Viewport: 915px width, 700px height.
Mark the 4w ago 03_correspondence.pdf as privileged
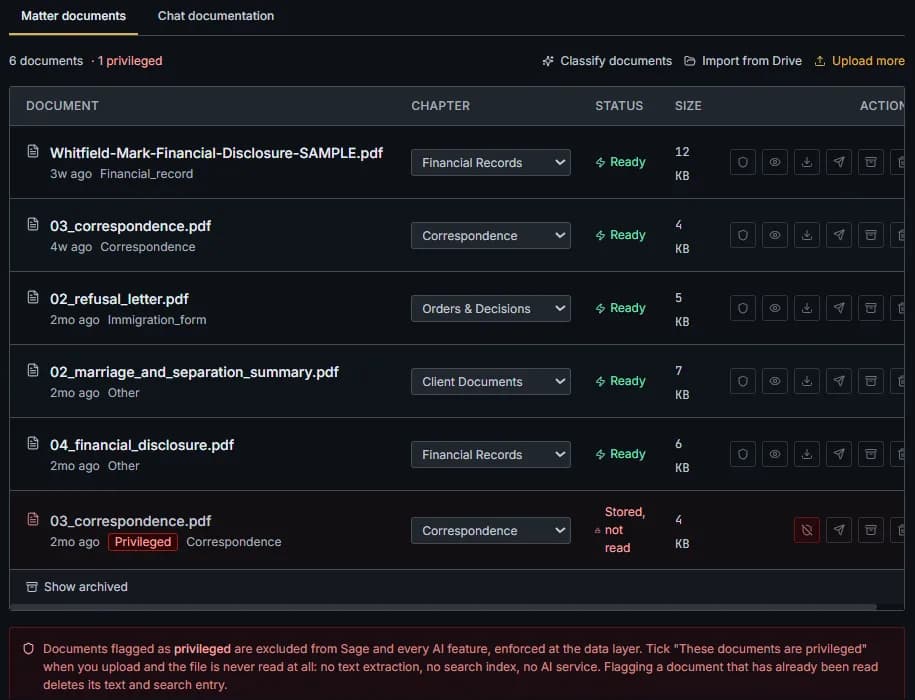click(742, 235)
